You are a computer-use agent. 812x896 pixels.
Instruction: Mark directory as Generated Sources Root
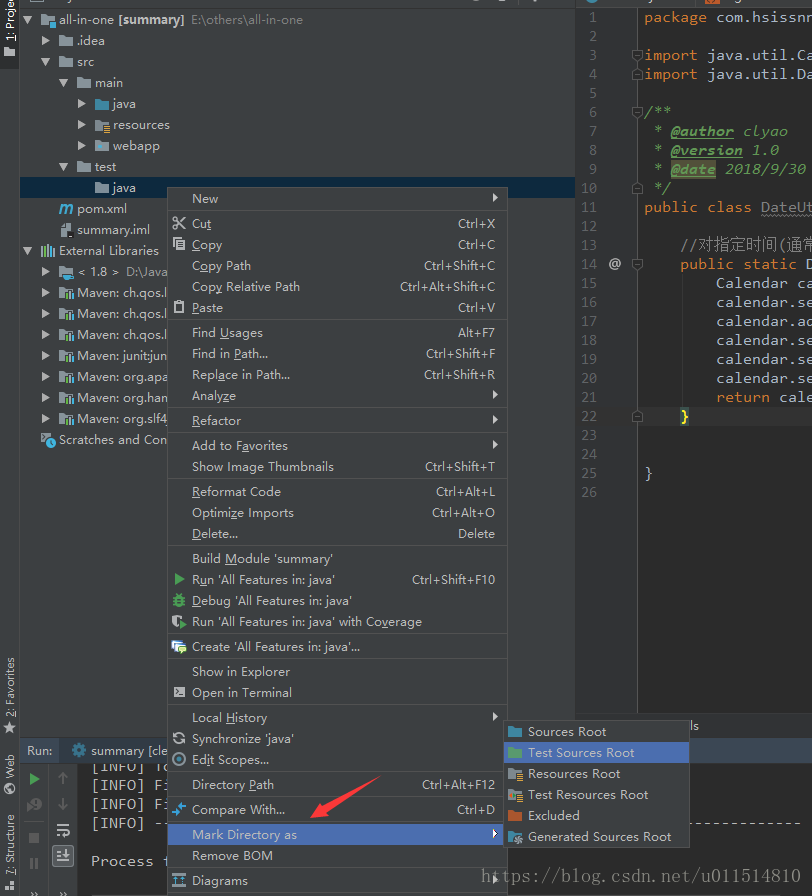coord(597,837)
